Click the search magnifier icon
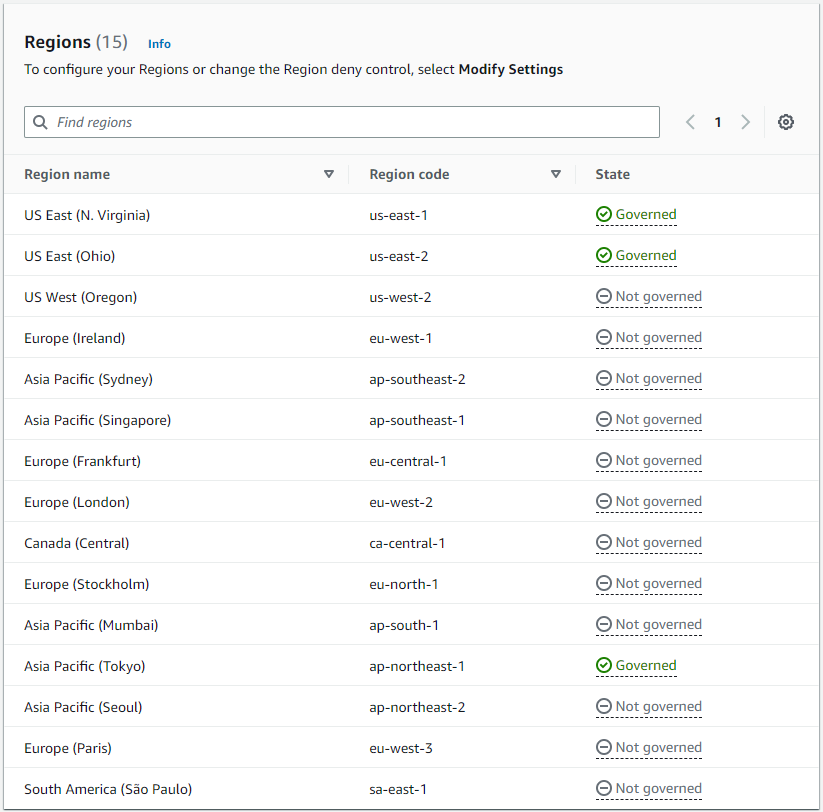 (x=40, y=122)
